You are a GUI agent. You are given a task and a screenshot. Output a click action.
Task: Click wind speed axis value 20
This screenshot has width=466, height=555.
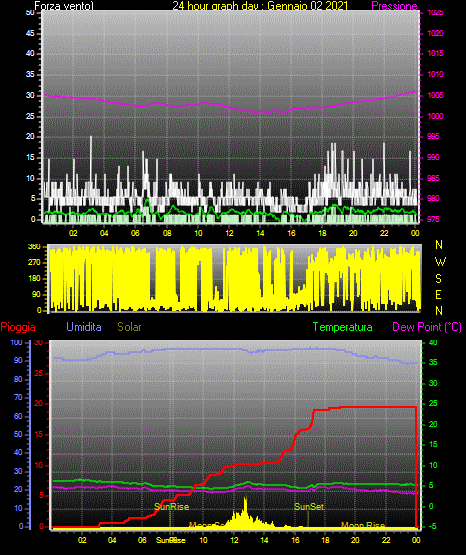point(30,136)
